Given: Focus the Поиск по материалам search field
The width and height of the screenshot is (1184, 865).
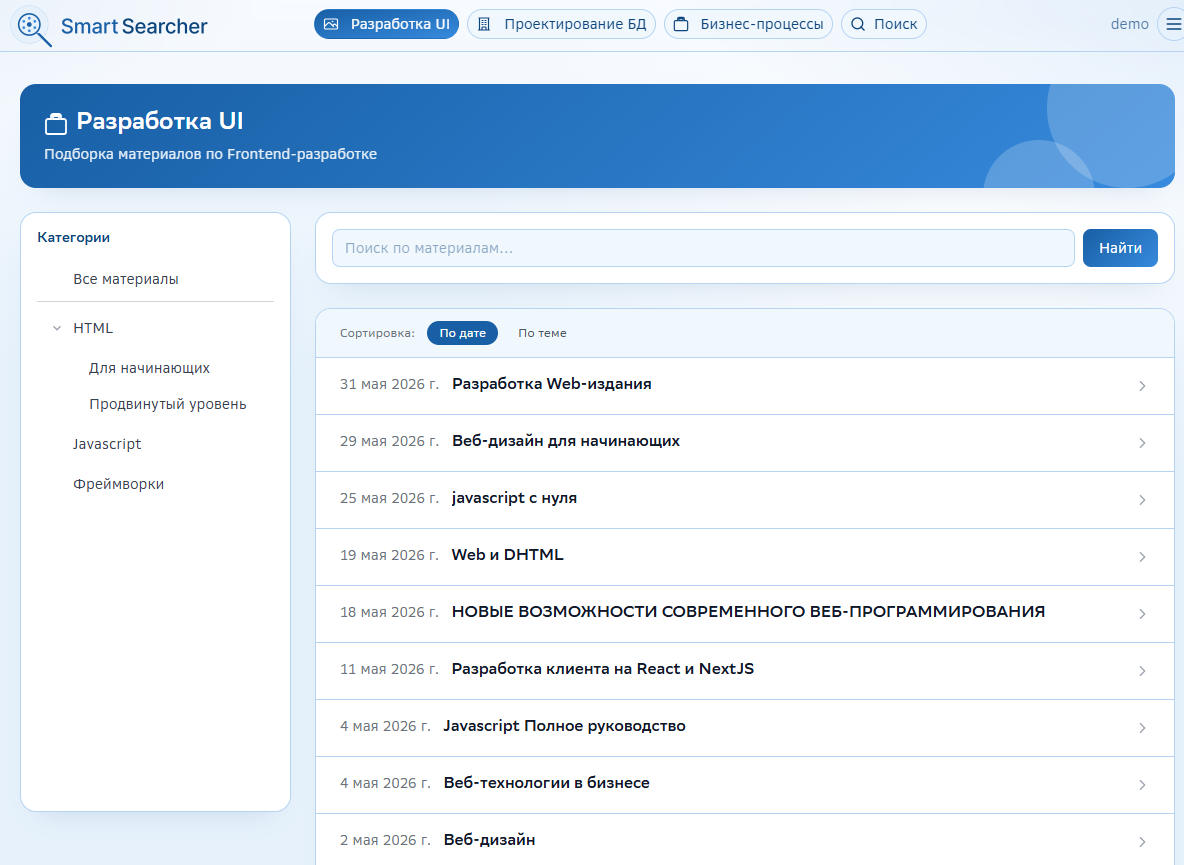Looking at the screenshot, I should [x=703, y=248].
